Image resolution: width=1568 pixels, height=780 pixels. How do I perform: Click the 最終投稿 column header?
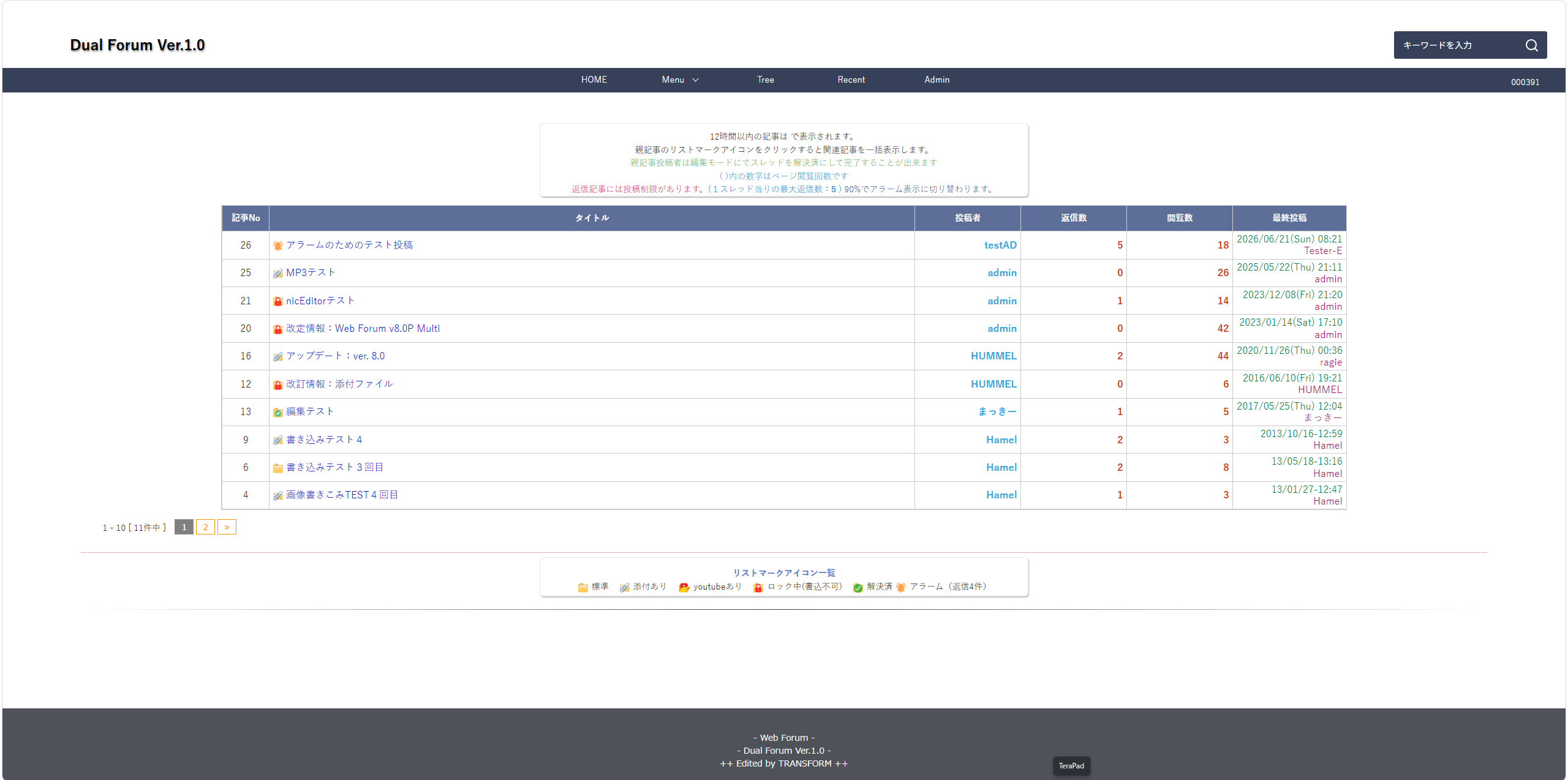pyautogui.click(x=1289, y=218)
